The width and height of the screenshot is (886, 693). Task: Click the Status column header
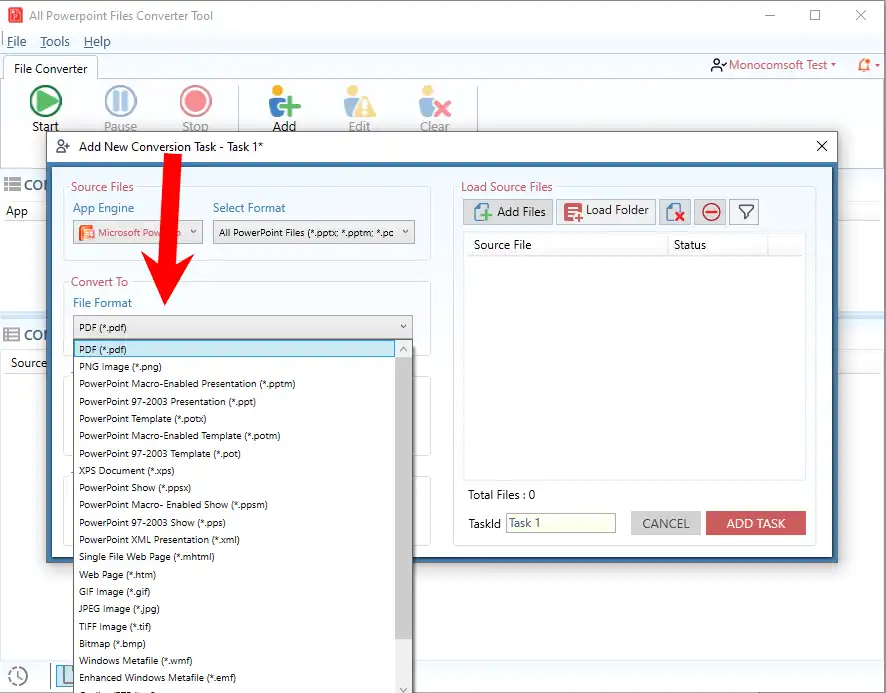coord(718,245)
